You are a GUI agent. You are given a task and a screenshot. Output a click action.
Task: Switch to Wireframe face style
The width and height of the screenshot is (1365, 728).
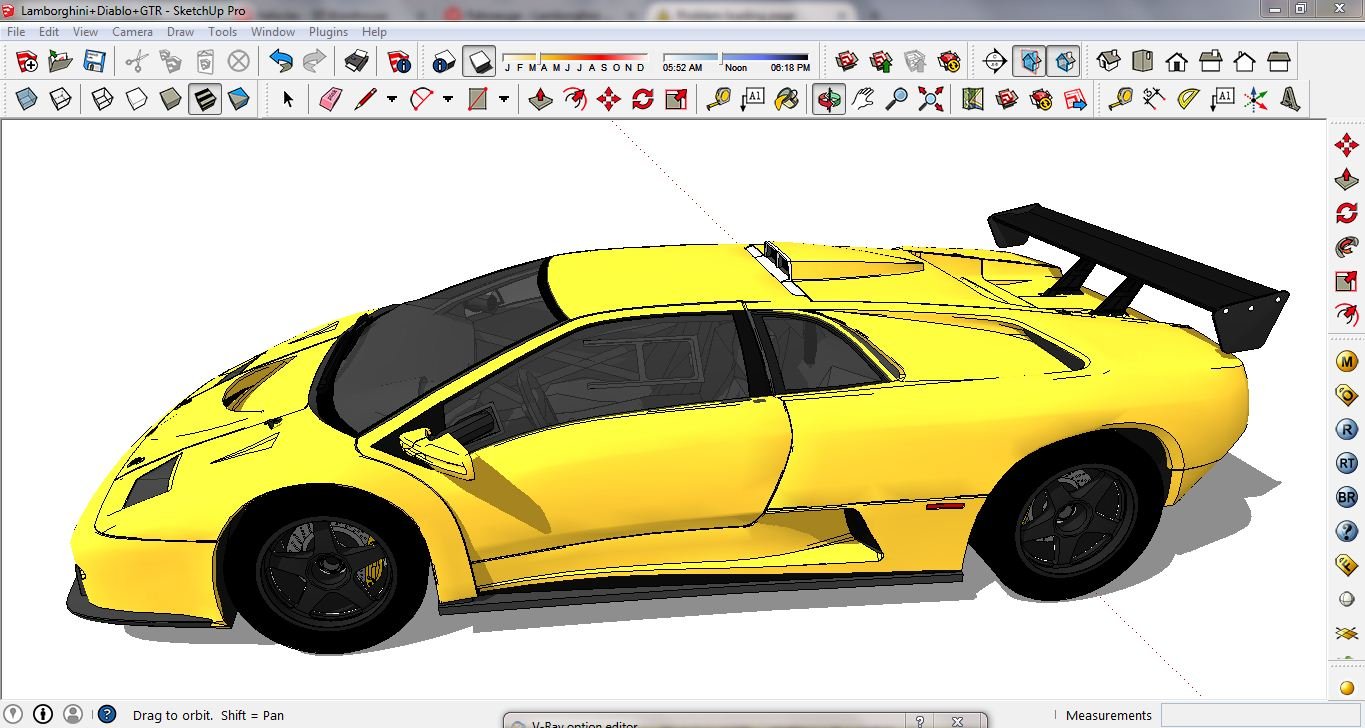coord(103,99)
